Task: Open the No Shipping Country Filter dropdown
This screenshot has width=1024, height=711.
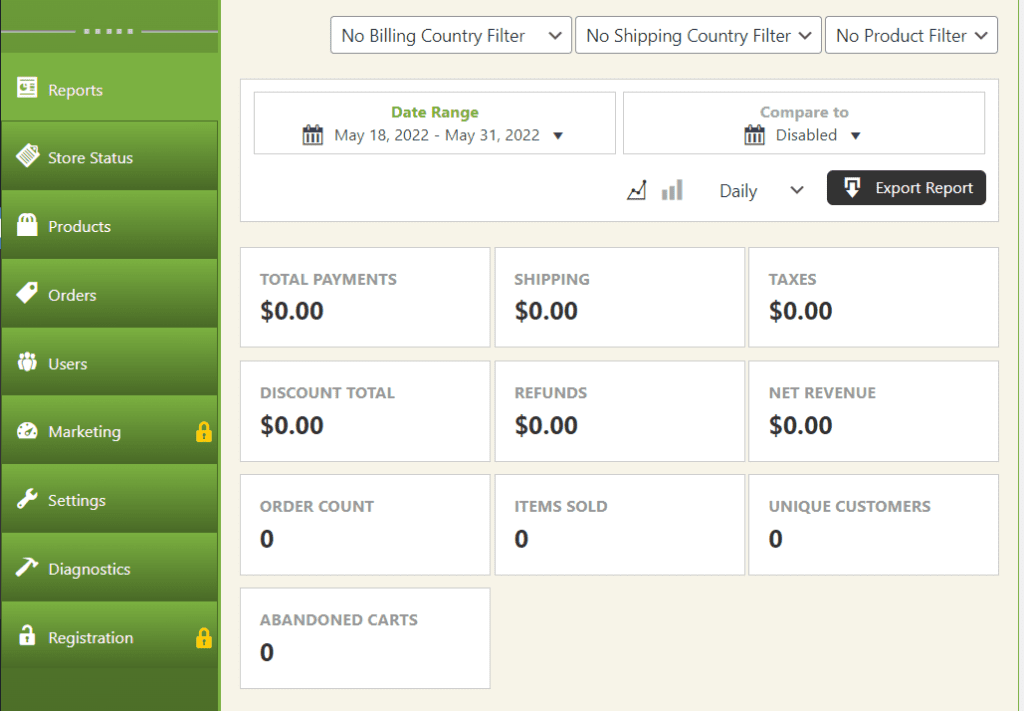Action: pos(698,35)
